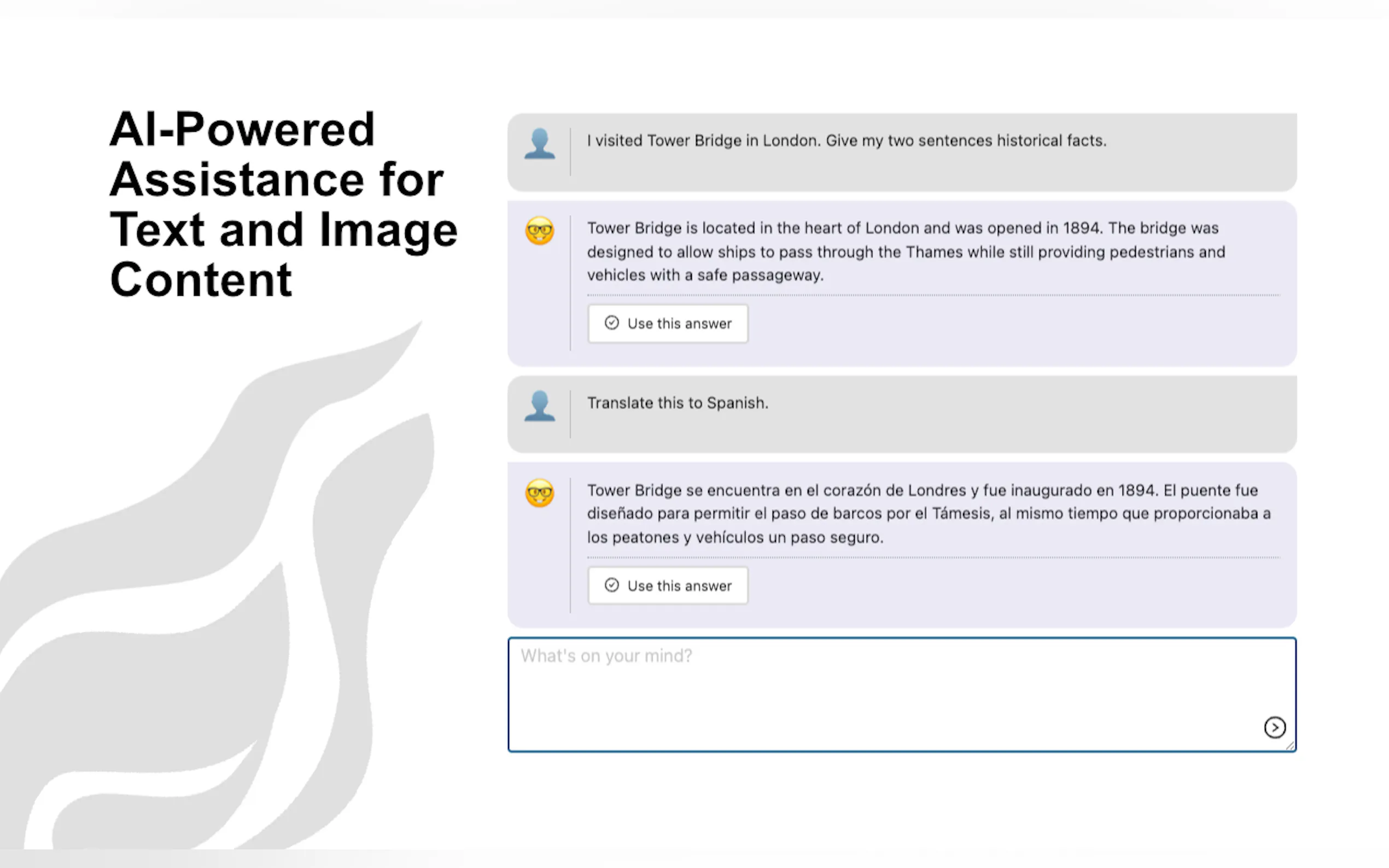Click the dotted separator under Spanish answer
The height and width of the screenshot is (868, 1389).
933,558
